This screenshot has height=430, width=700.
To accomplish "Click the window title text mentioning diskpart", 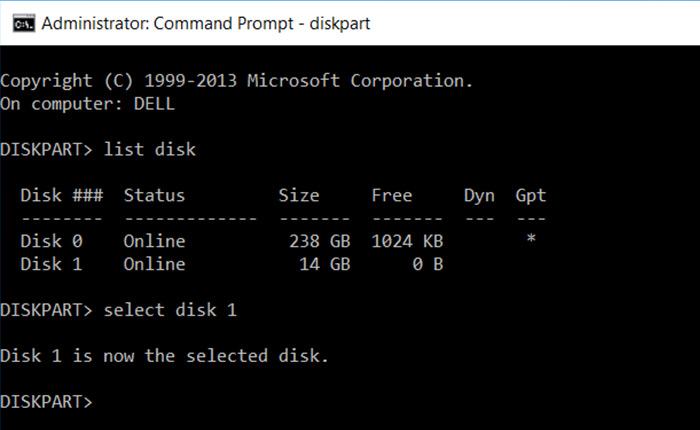I will tap(206, 24).
